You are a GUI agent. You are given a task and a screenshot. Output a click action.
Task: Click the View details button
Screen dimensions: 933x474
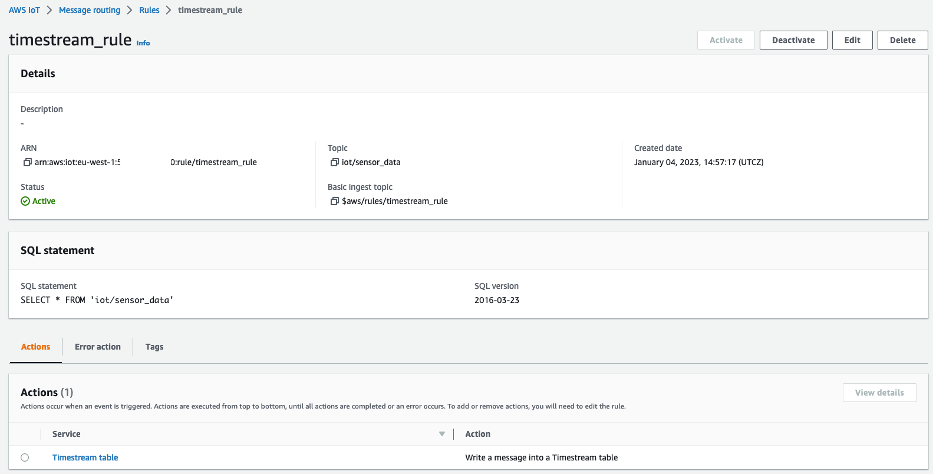(x=879, y=393)
